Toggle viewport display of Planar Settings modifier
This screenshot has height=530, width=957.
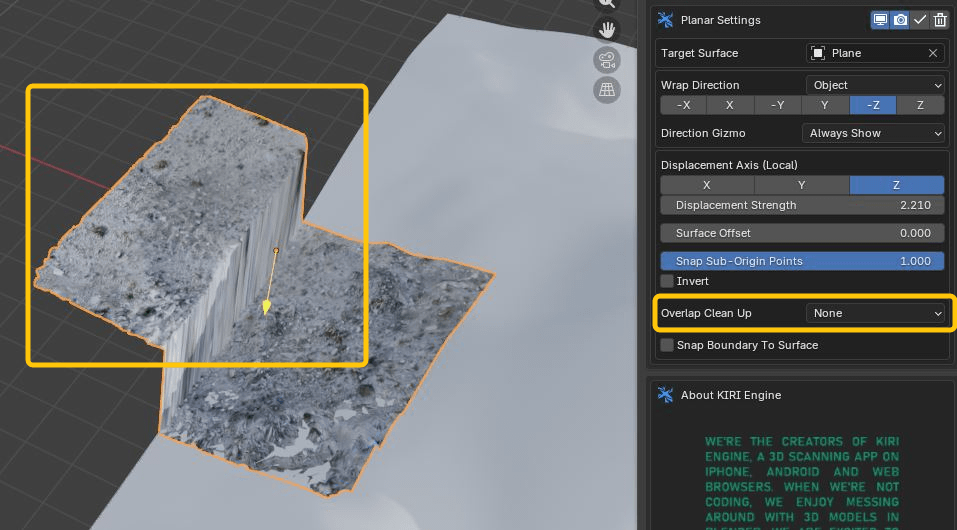click(x=881, y=20)
